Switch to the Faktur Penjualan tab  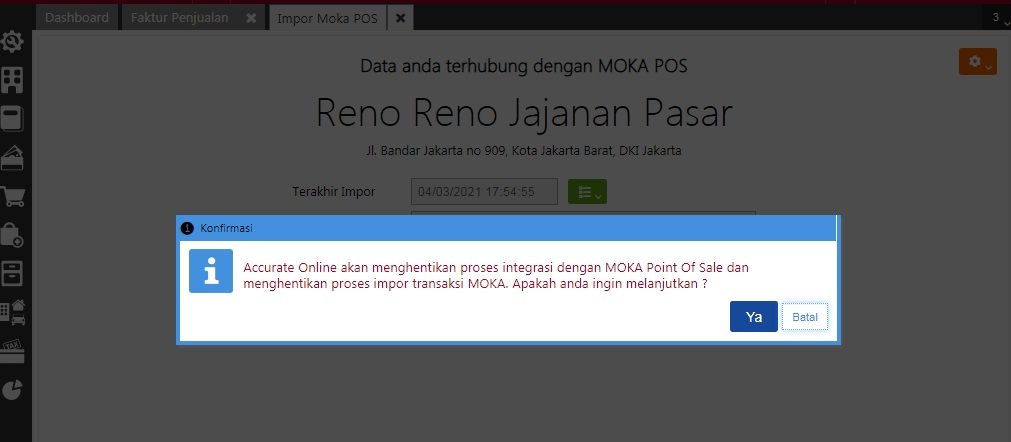179,18
